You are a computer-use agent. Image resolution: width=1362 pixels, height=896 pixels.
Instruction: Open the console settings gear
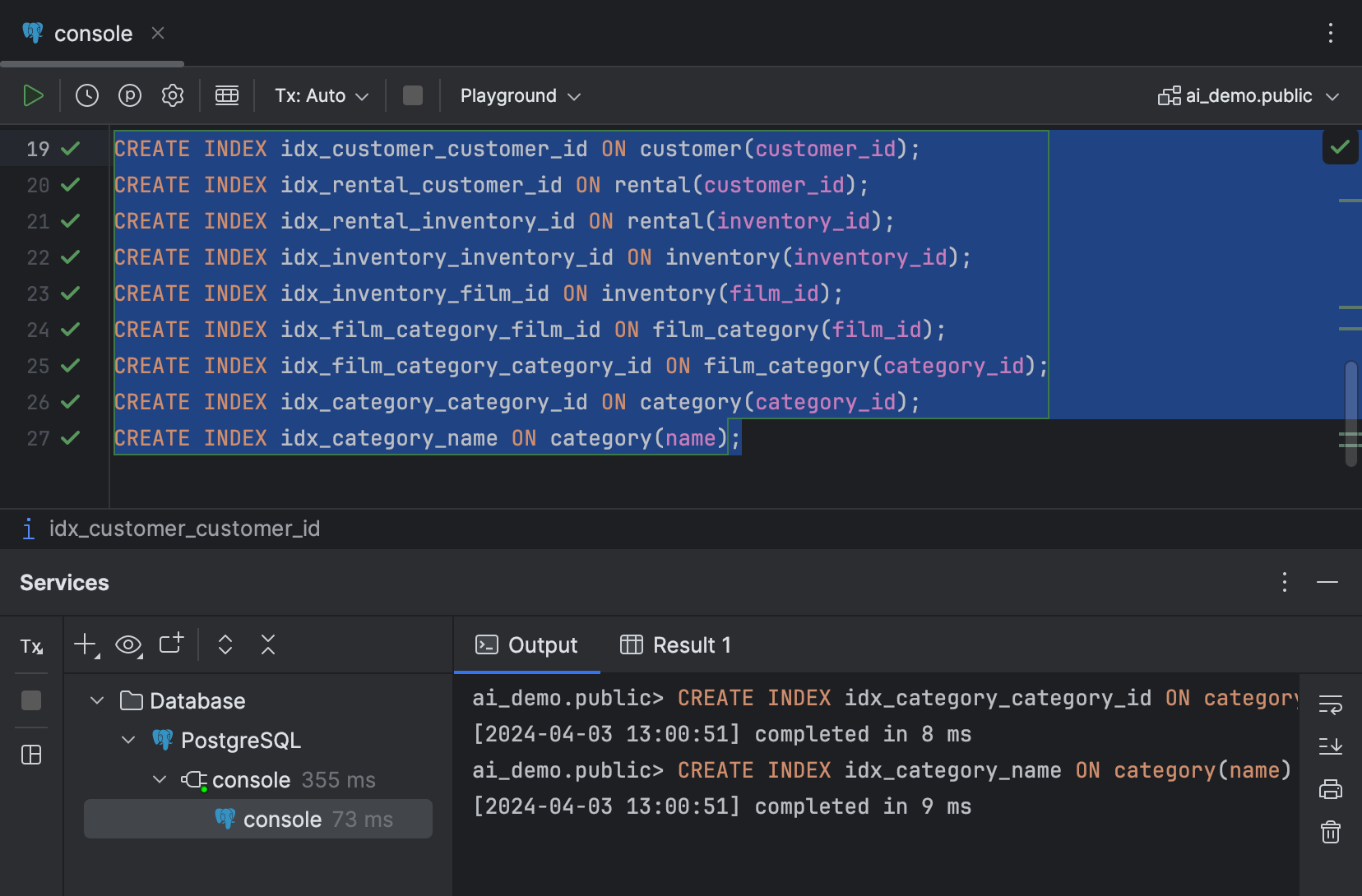[173, 95]
